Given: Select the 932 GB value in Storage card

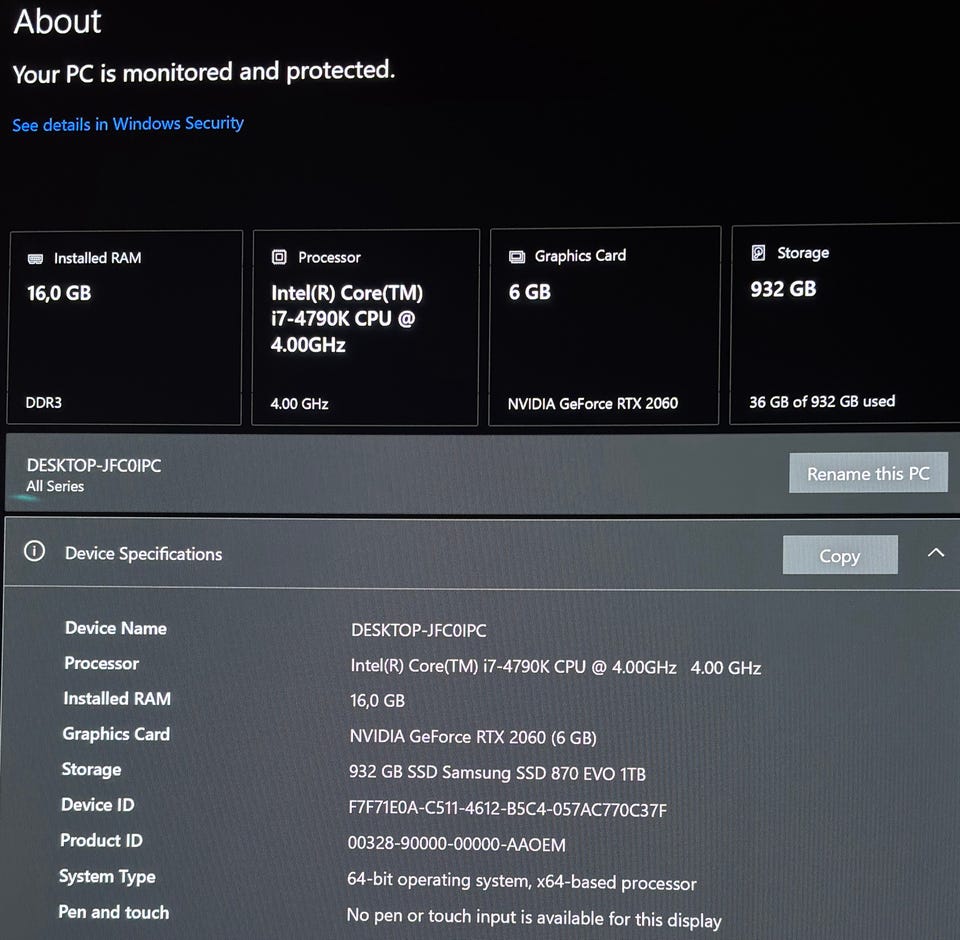Looking at the screenshot, I should [783, 289].
